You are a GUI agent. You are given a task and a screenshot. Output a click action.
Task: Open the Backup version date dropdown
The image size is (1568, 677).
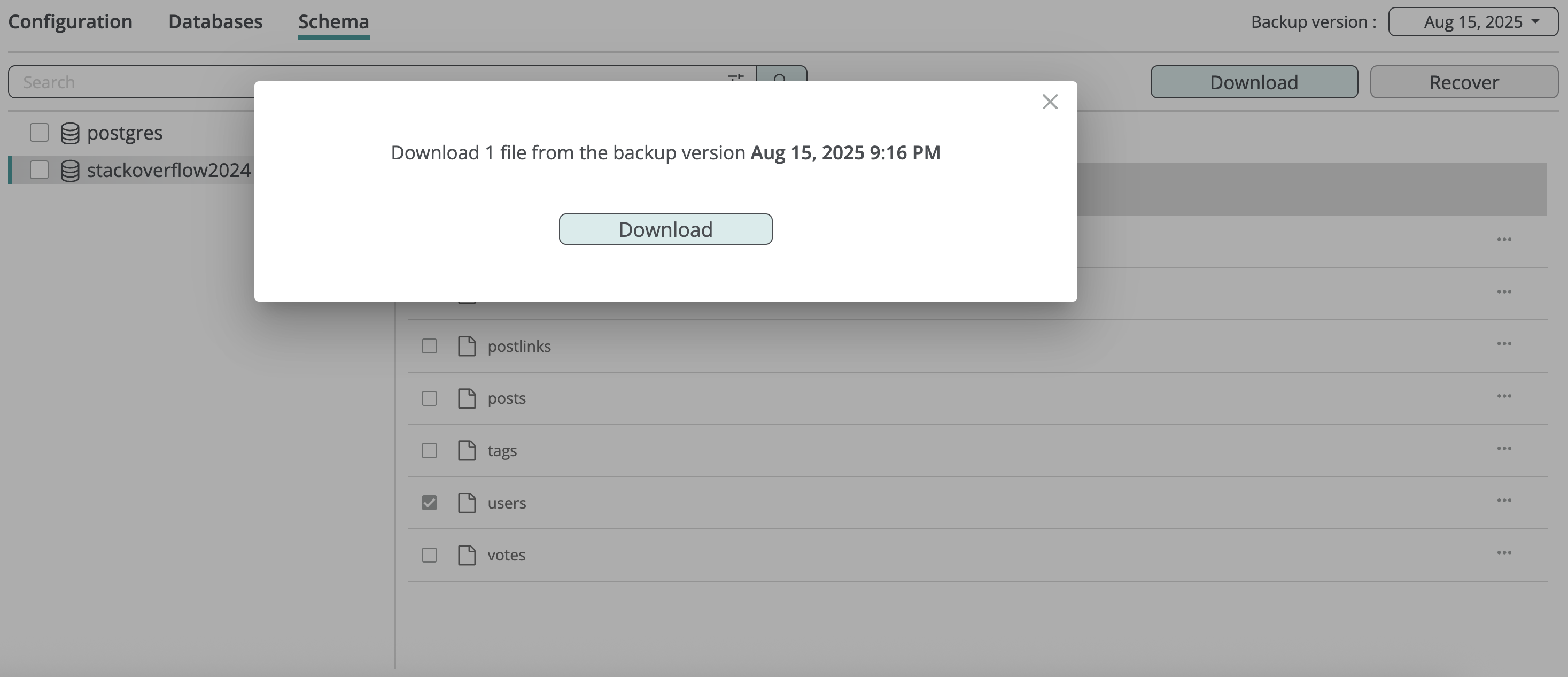(x=1472, y=22)
